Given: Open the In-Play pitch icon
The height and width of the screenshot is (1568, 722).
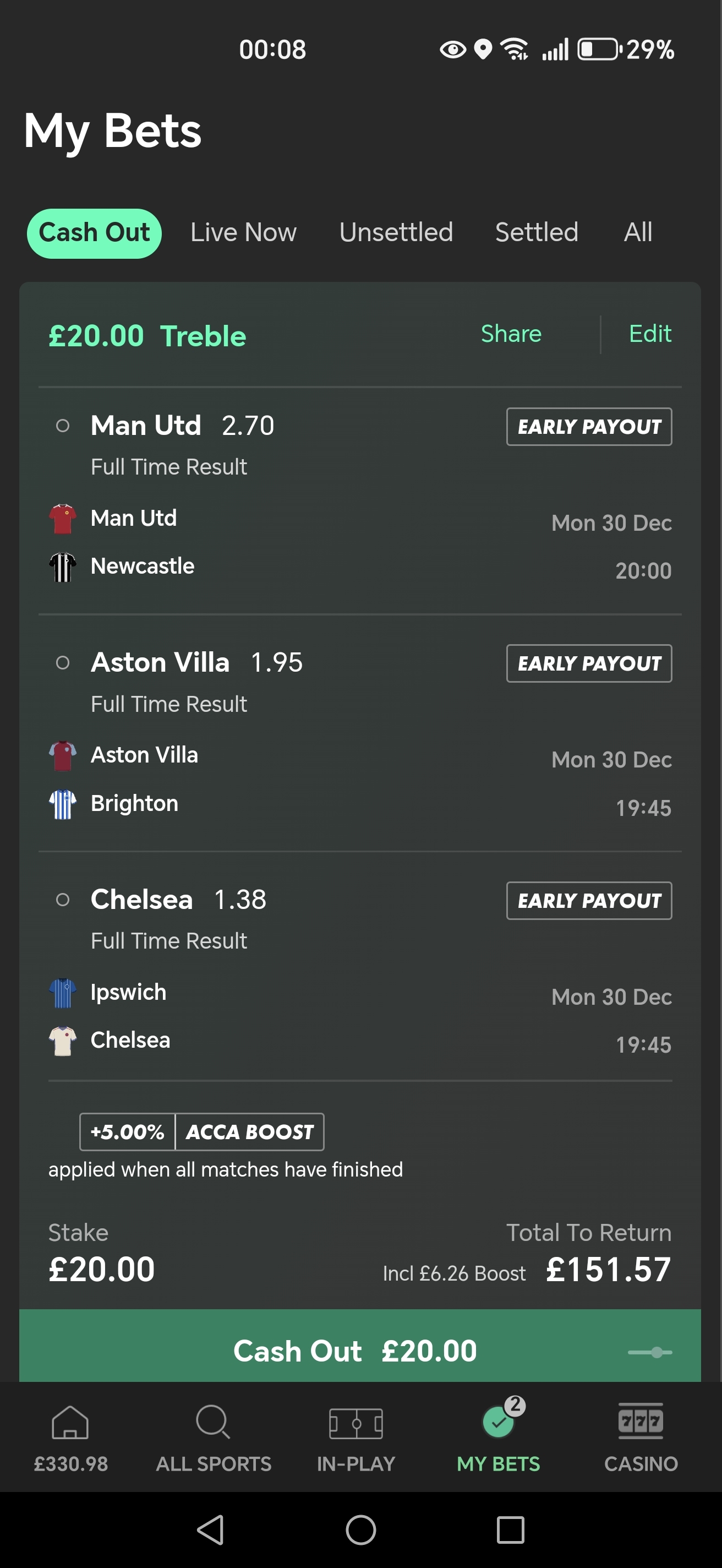Looking at the screenshot, I should tap(356, 1424).
